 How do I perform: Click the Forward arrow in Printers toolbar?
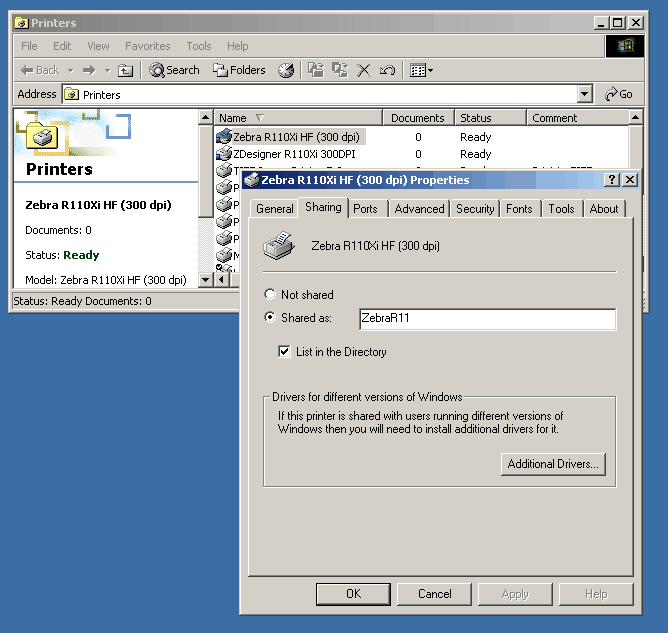89,70
